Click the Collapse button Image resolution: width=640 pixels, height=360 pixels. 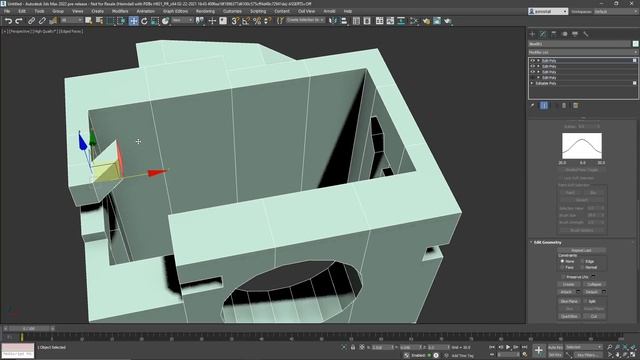tap(594, 284)
